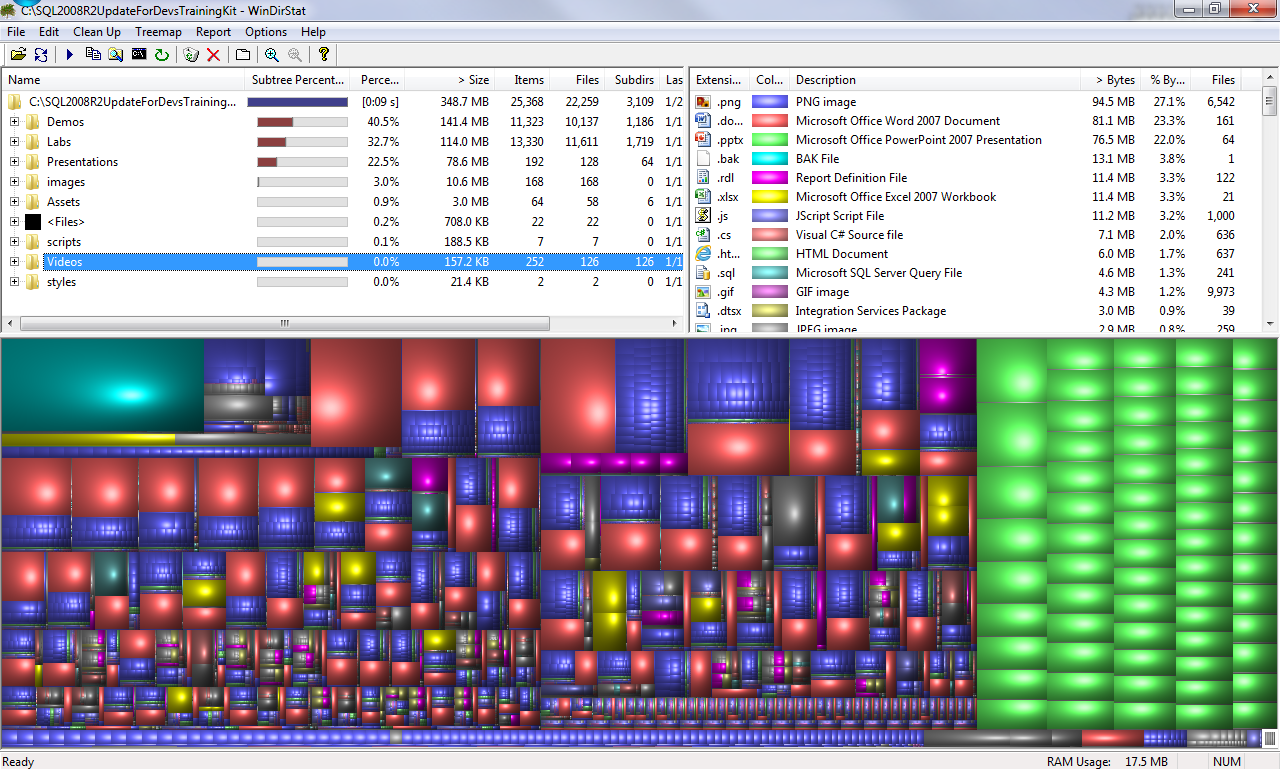The image size is (1280, 770).
Task: Click the black <Files> item icon
Action: [x=33, y=222]
